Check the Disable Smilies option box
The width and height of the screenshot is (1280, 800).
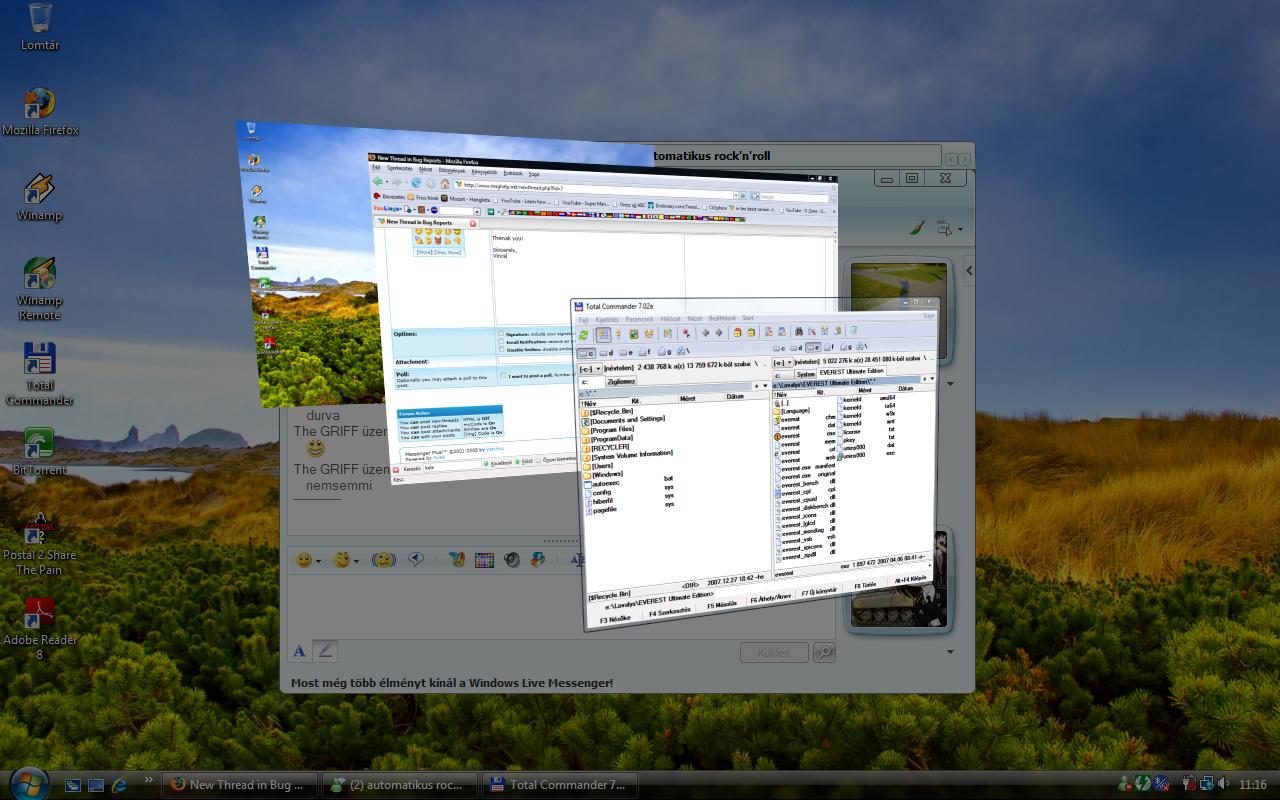(501, 350)
